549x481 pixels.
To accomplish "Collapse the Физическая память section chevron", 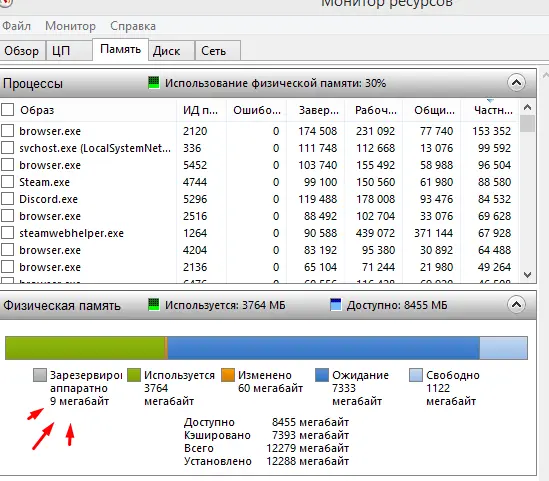I will click(x=516, y=305).
